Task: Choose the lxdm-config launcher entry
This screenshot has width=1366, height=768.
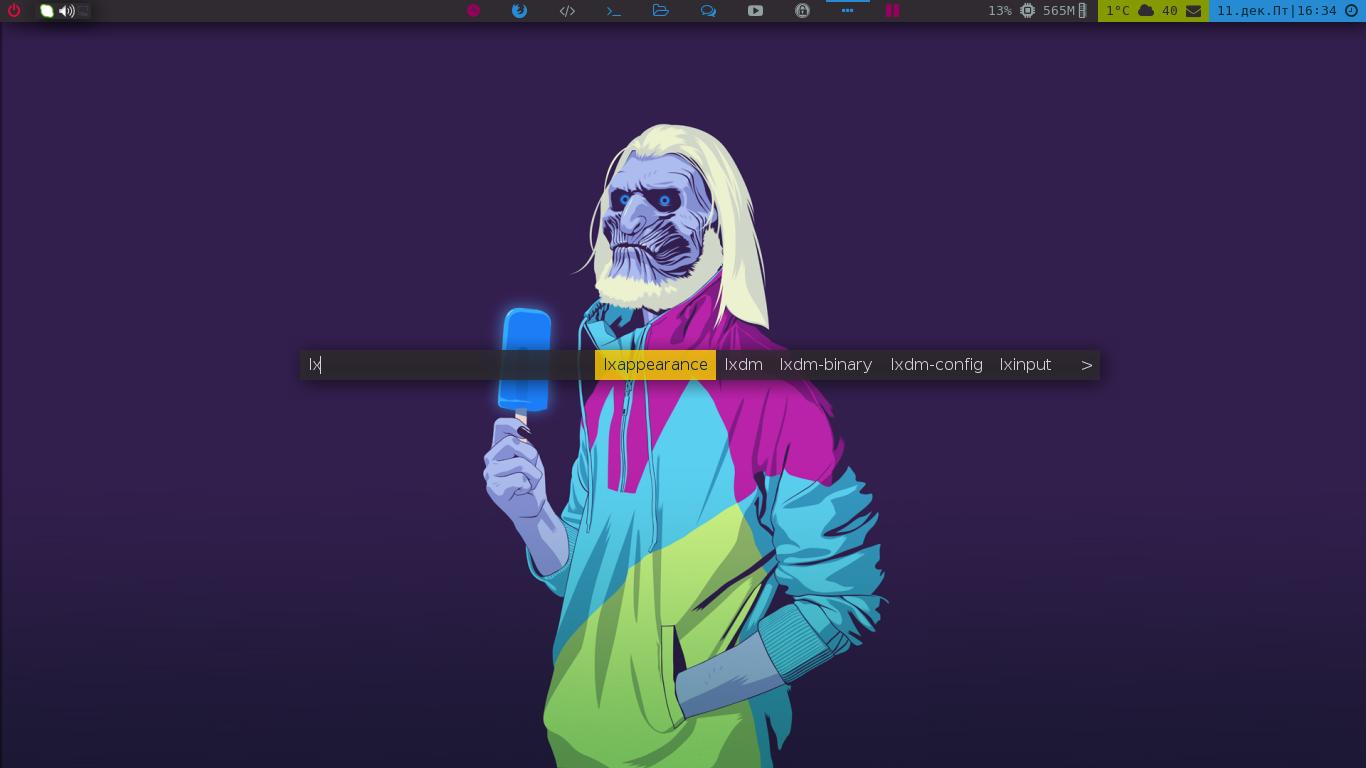Action: pos(936,365)
